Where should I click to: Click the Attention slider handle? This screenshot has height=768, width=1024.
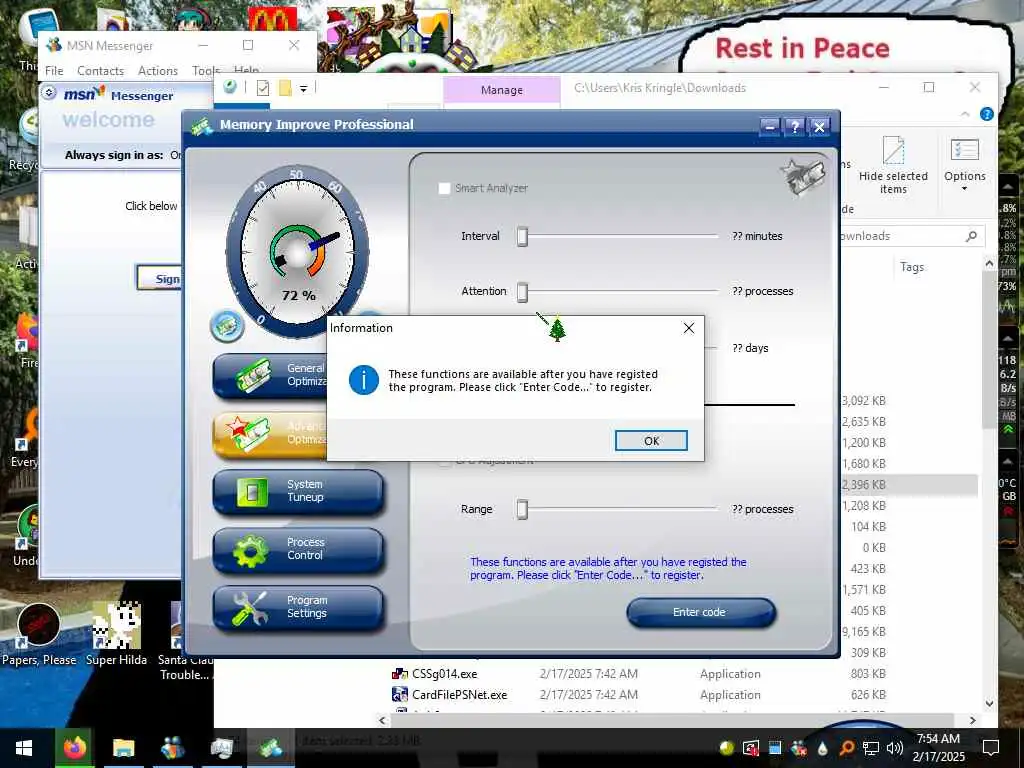(522, 292)
